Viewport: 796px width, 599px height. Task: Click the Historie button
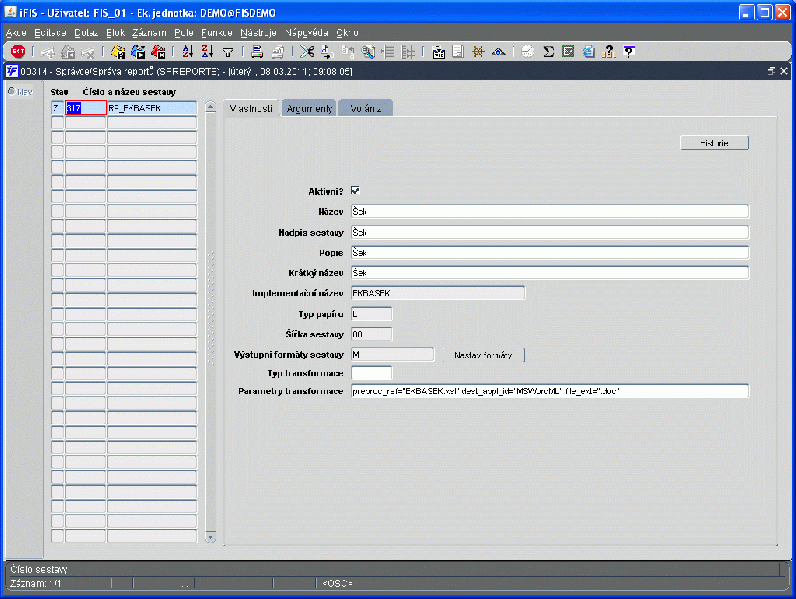pos(714,143)
